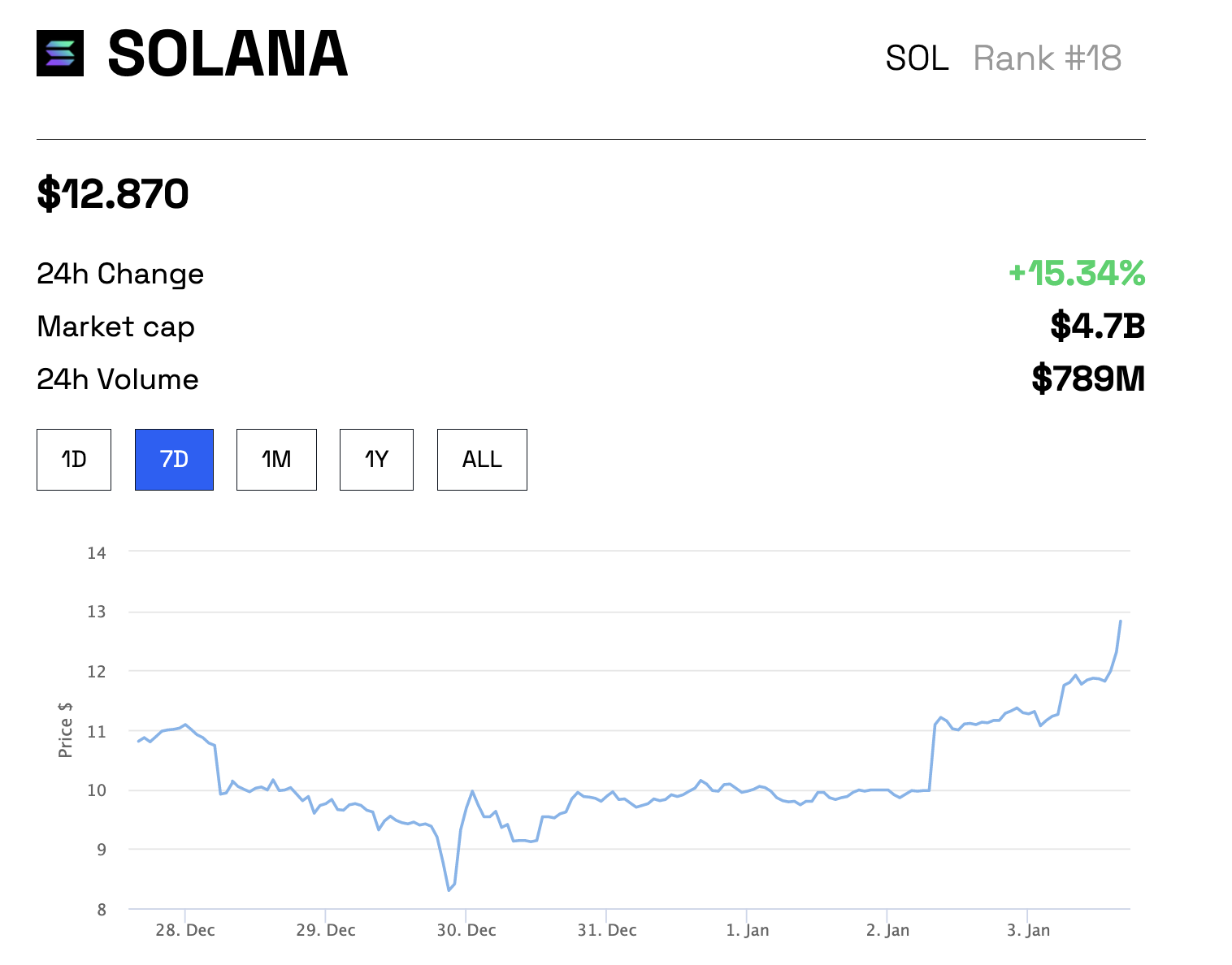Click the $12.870 price value
Image resolution: width=1232 pixels, height=965 pixels.
113,194
